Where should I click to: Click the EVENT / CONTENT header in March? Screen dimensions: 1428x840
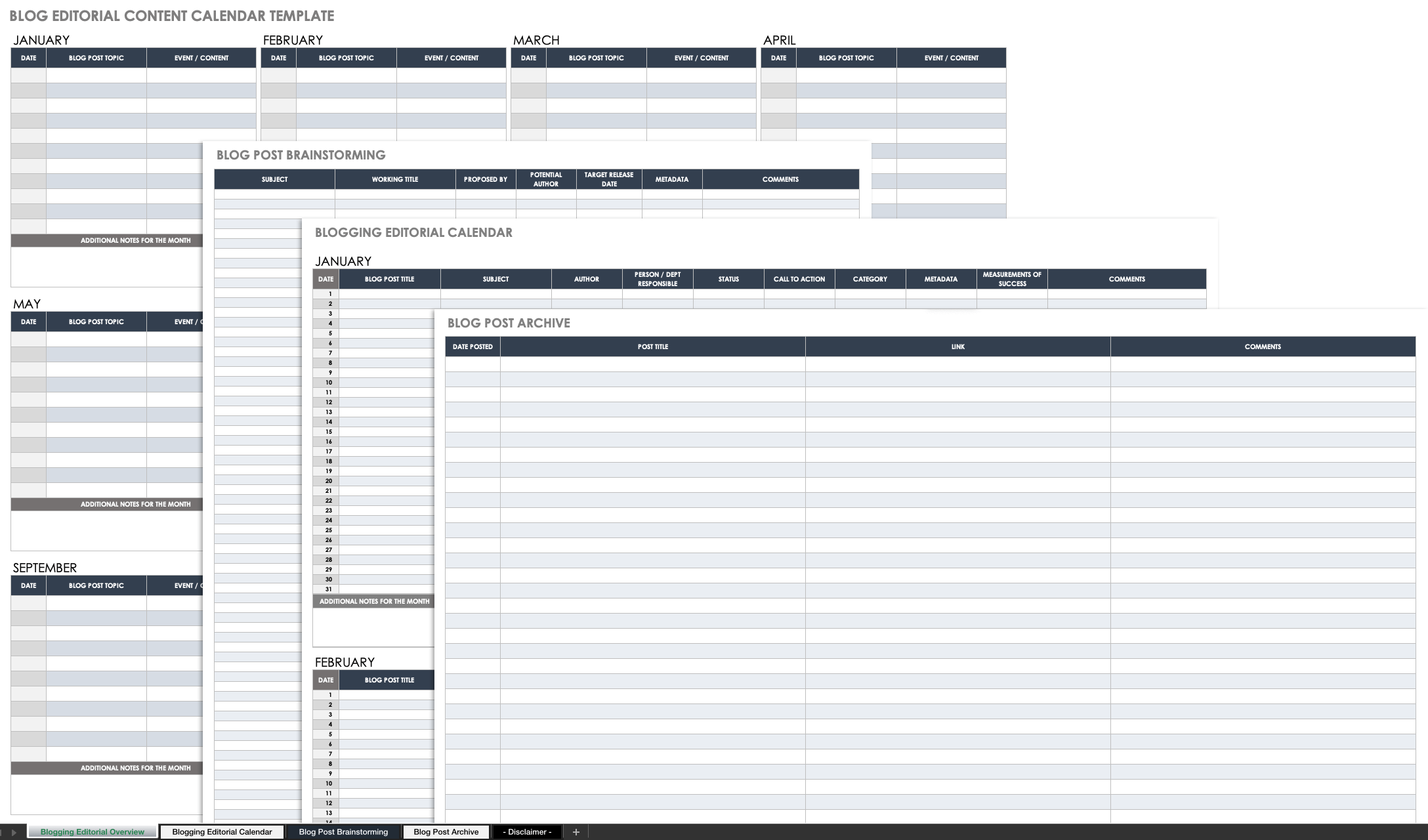(x=700, y=57)
